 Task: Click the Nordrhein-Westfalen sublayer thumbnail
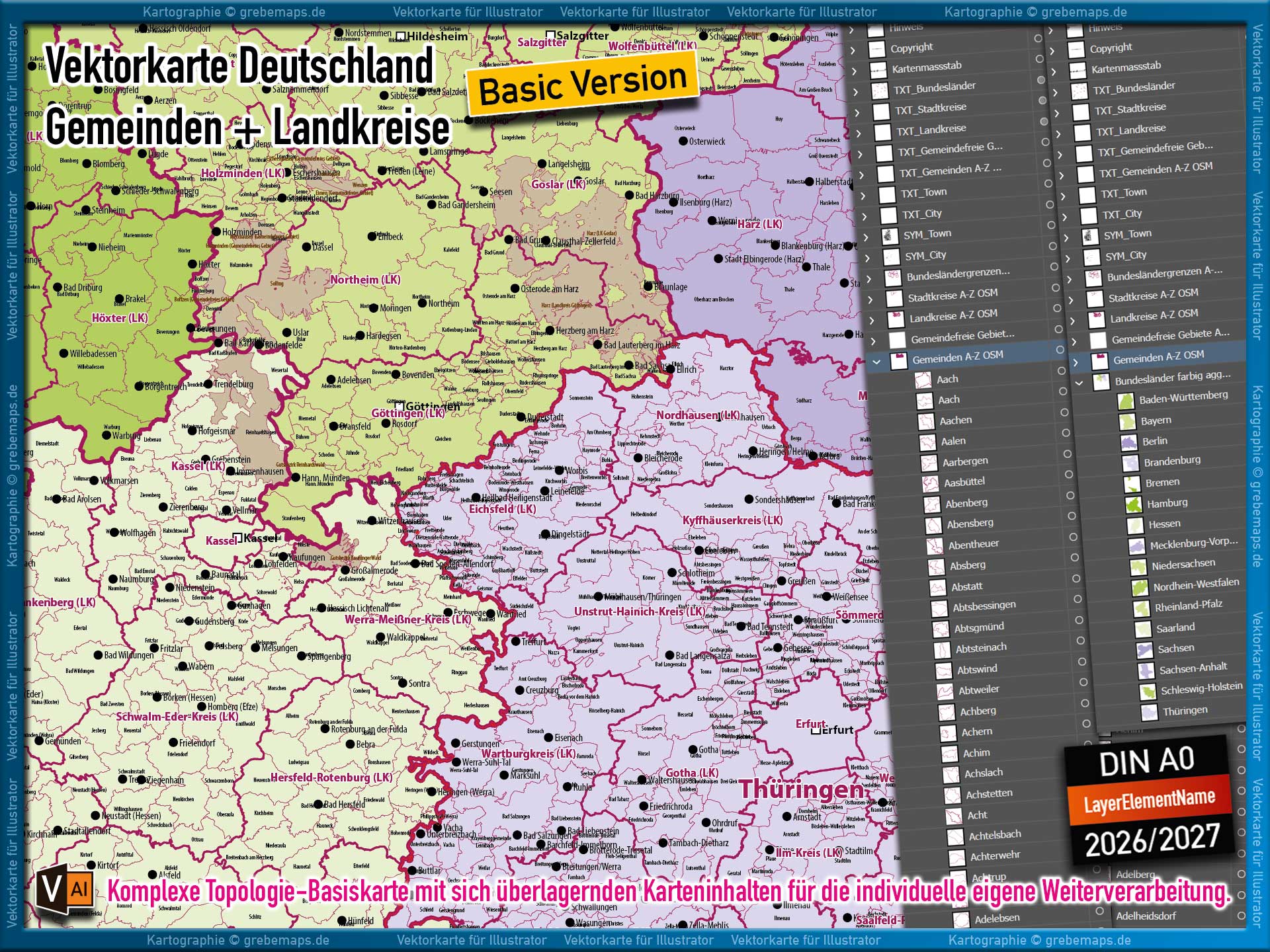1138,587
